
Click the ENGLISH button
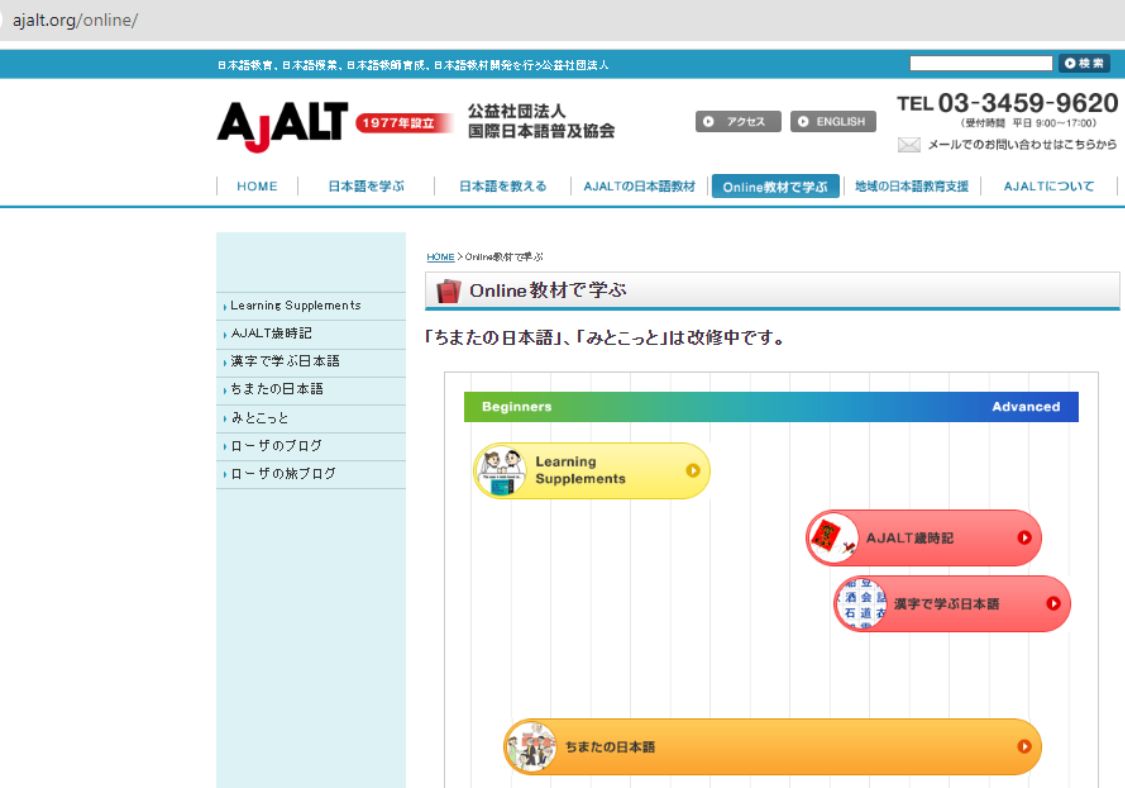(x=833, y=121)
